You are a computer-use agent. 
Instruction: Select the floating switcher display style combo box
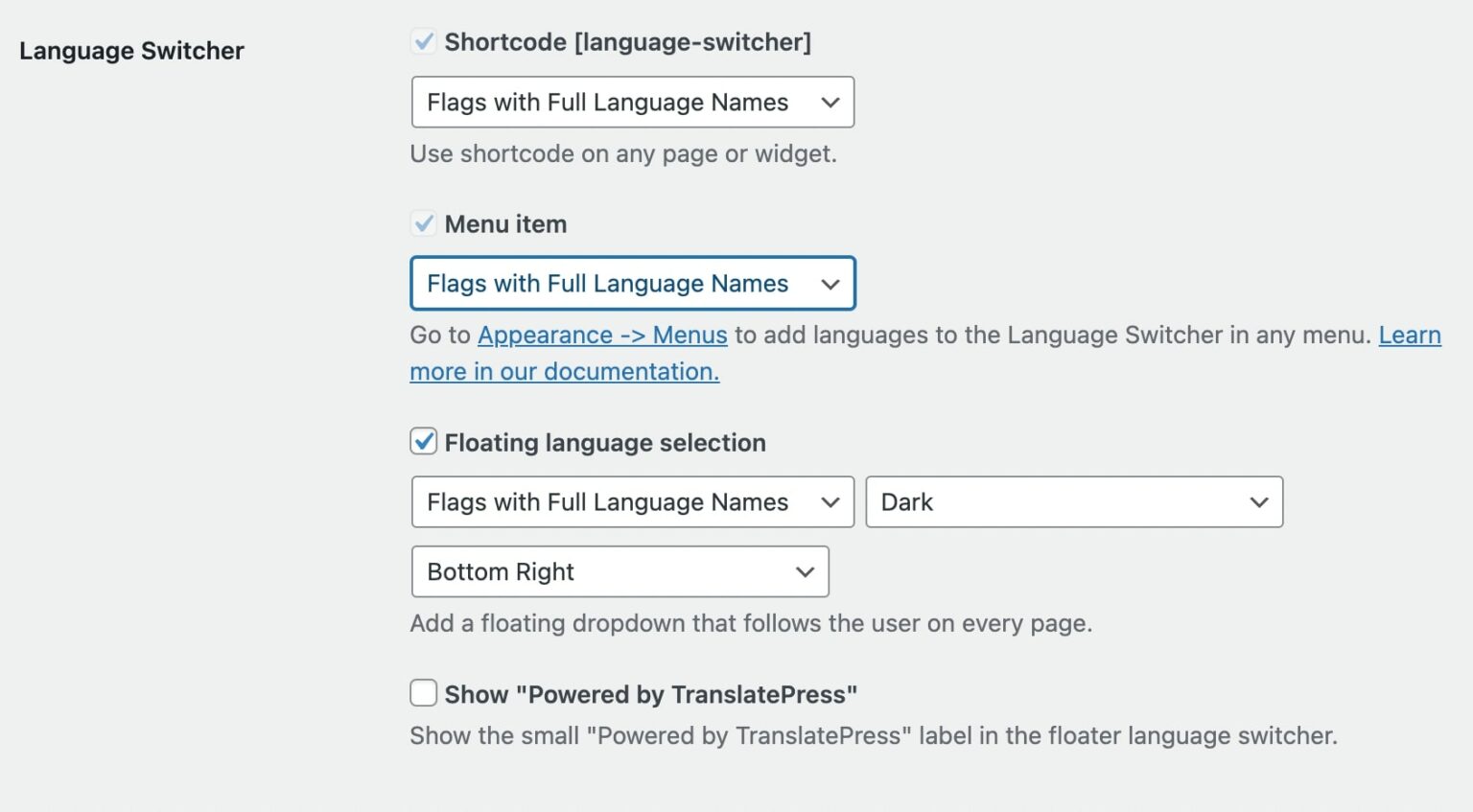click(631, 501)
